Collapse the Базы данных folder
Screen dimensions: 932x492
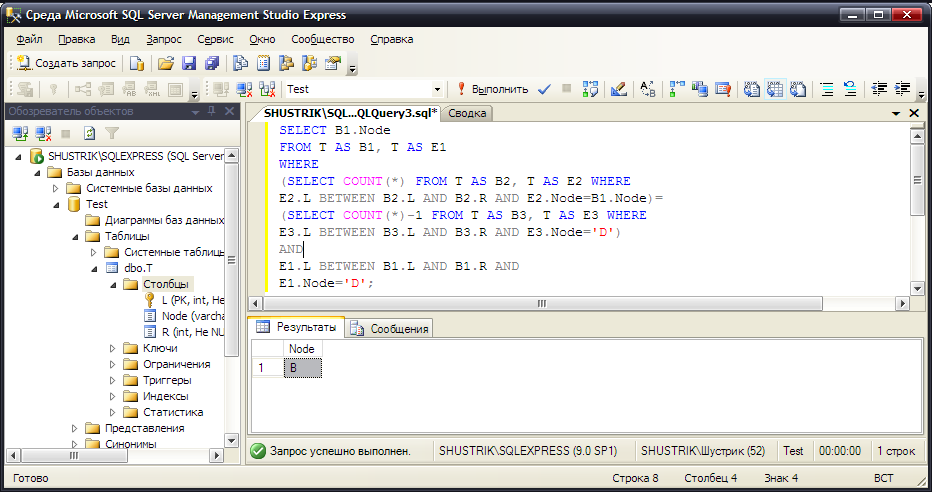point(37,173)
